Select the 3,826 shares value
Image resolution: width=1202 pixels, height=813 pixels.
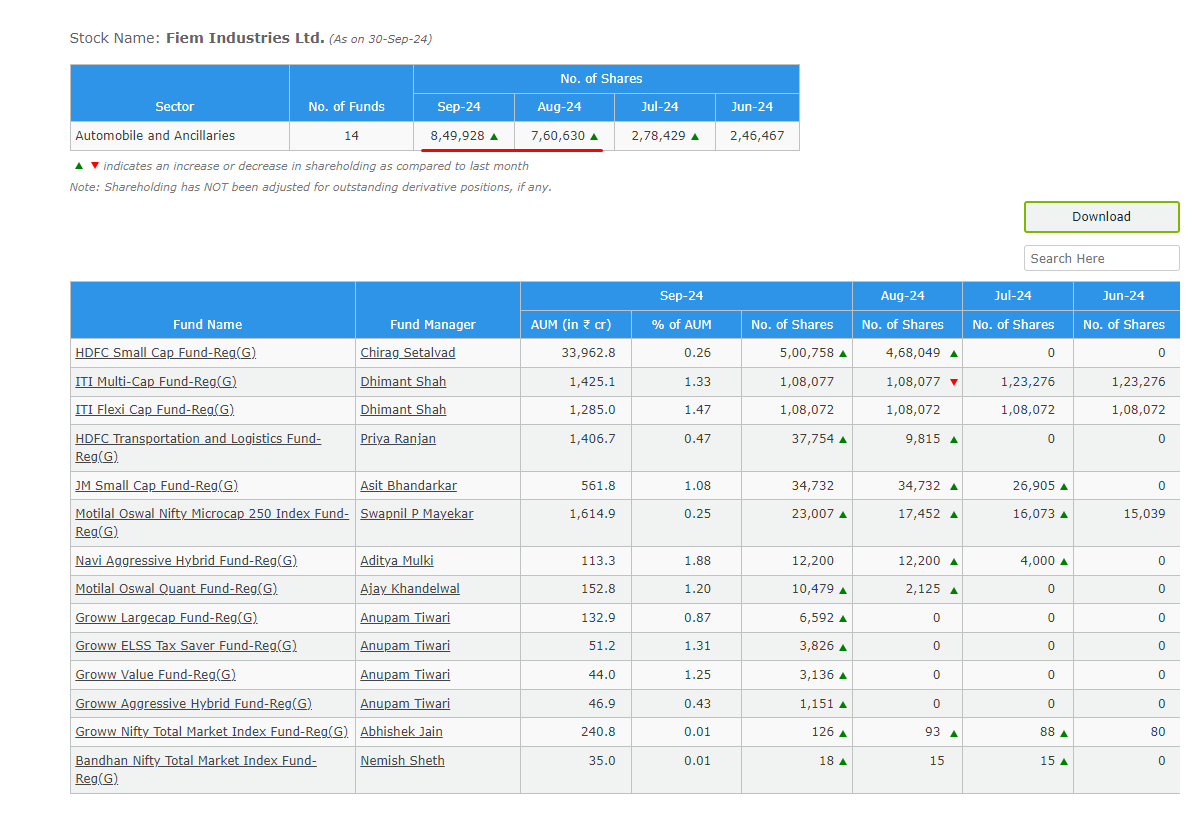(x=817, y=646)
